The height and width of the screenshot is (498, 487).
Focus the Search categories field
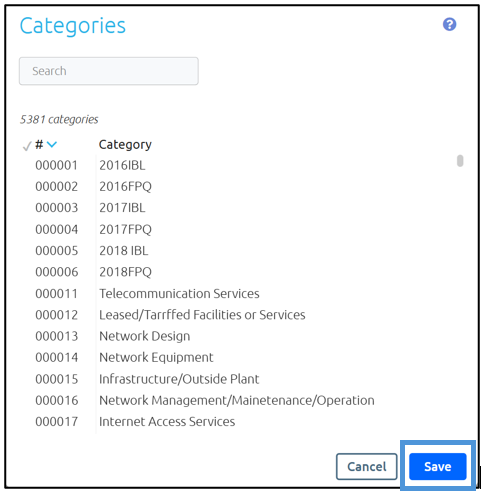(x=109, y=71)
